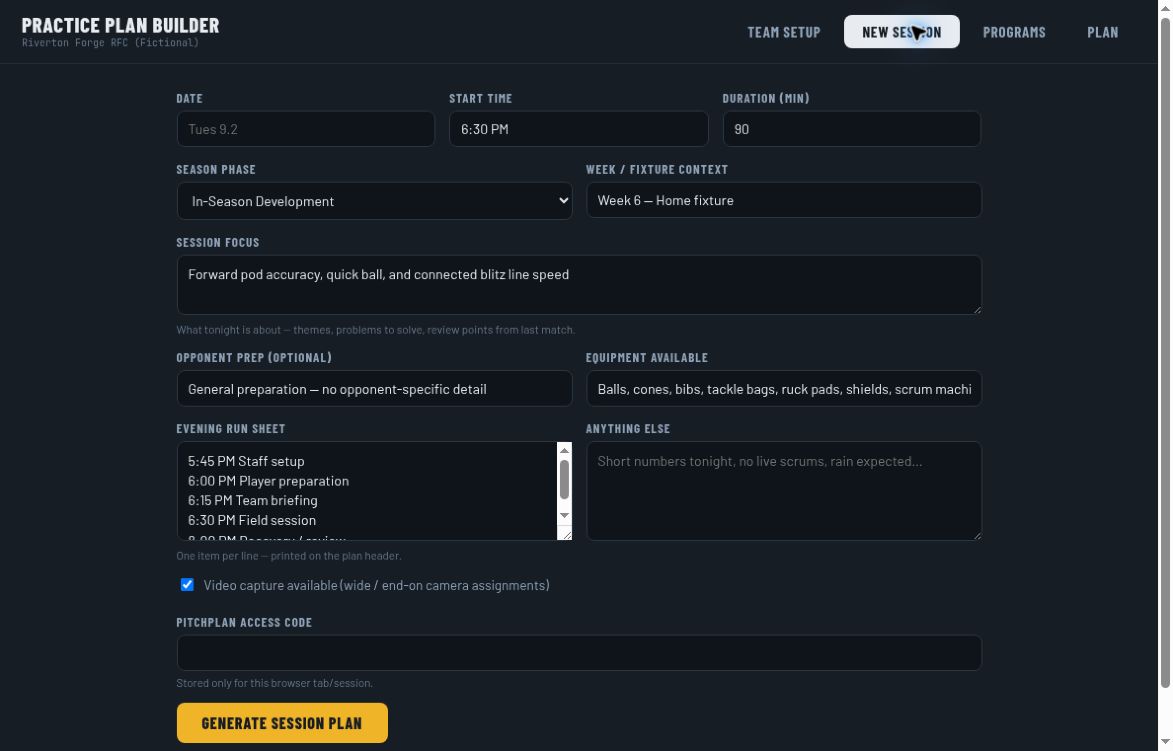The width and height of the screenshot is (1173, 751).
Task: Focus the Date input field
Action: [x=305, y=129]
